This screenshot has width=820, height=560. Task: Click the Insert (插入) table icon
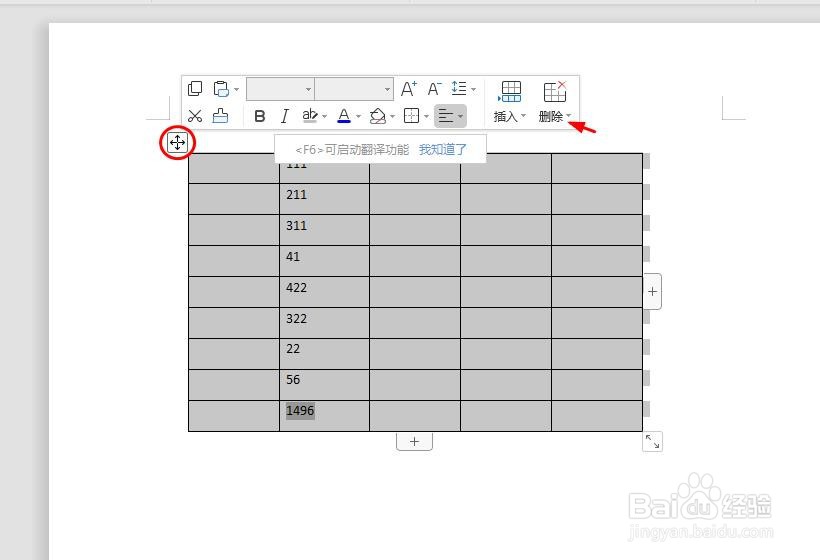coord(510,92)
